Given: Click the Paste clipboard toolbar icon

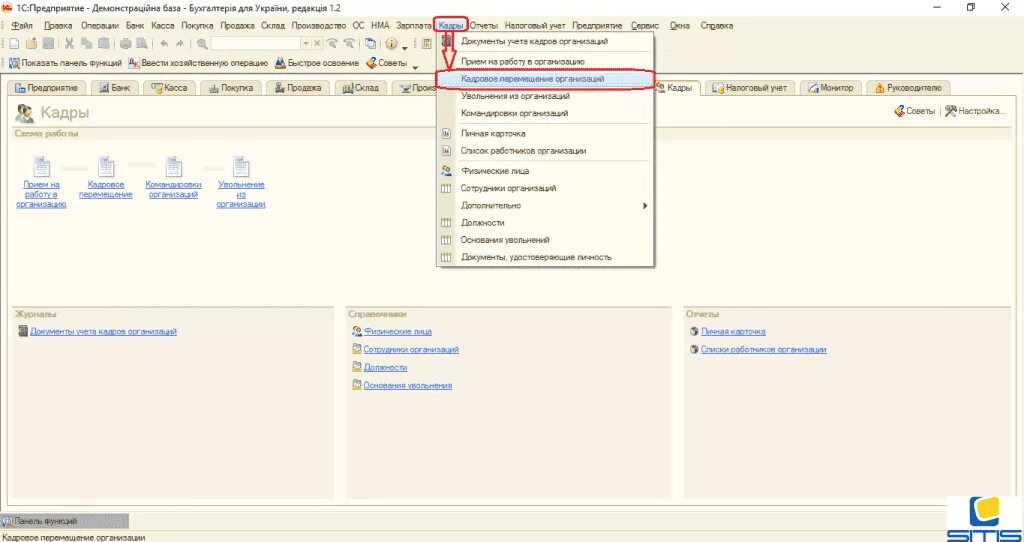Looking at the screenshot, I should tap(103, 44).
